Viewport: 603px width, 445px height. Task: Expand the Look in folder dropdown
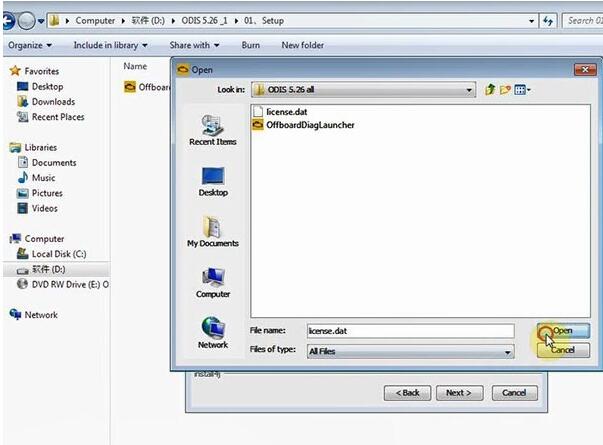pos(469,90)
